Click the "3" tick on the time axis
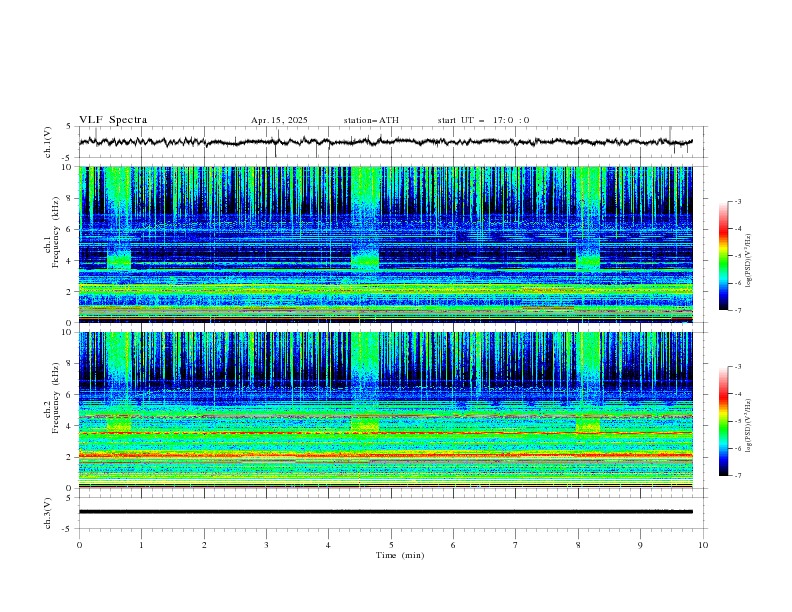 266,545
